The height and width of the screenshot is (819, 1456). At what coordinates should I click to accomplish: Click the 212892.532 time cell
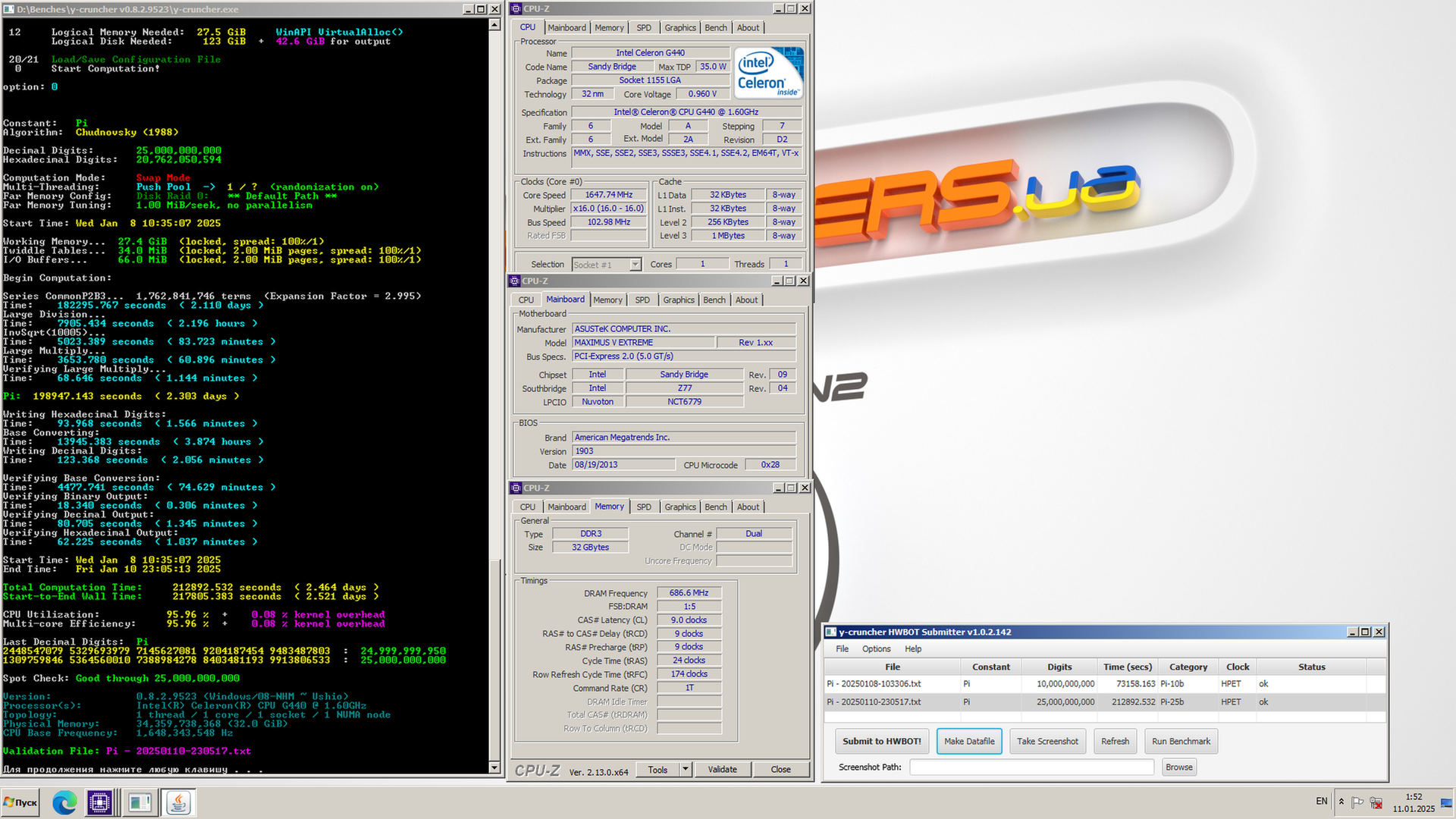click(x=1128, y=701)
